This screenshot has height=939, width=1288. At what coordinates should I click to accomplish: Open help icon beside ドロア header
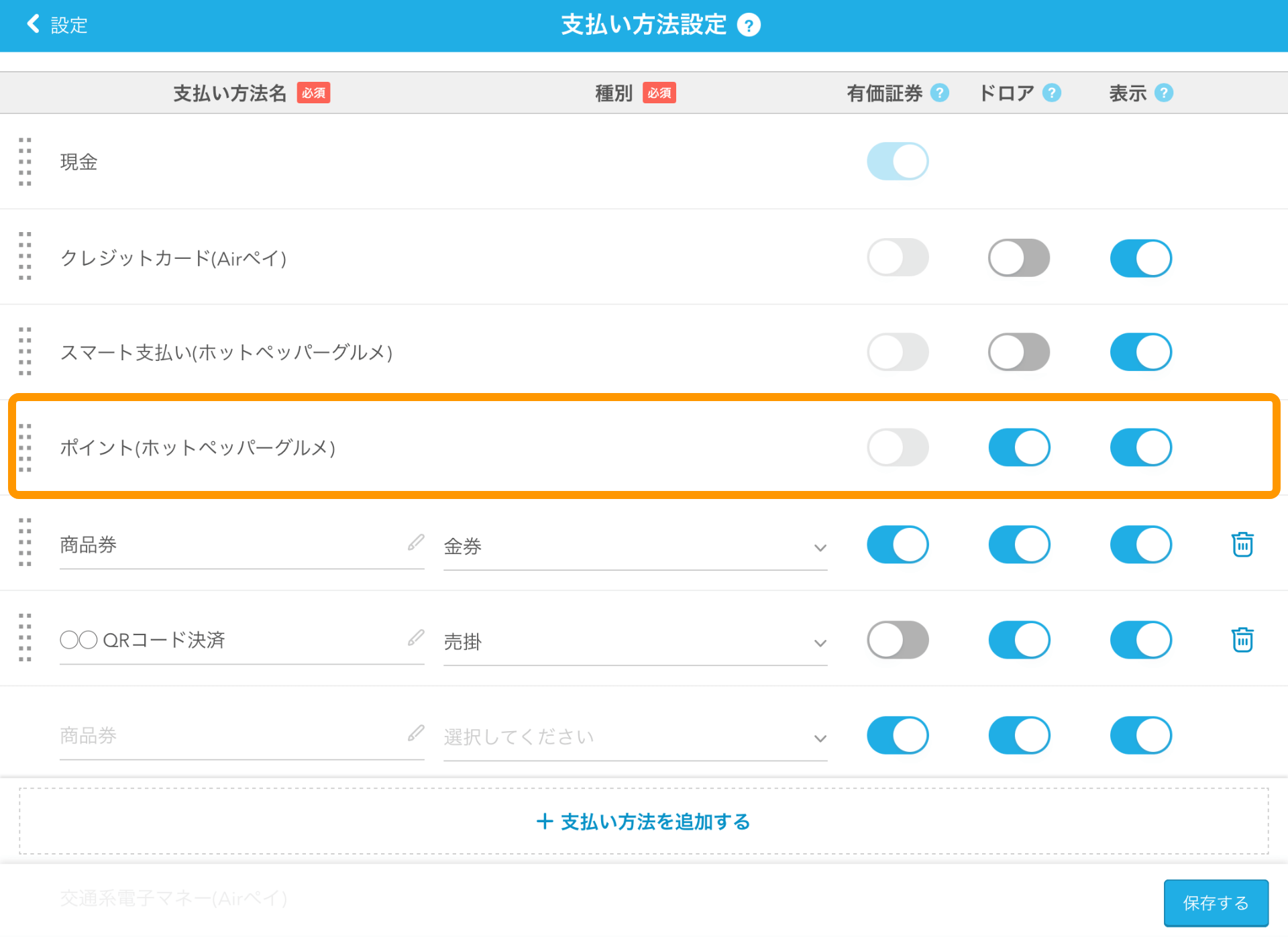[1052, 93]
